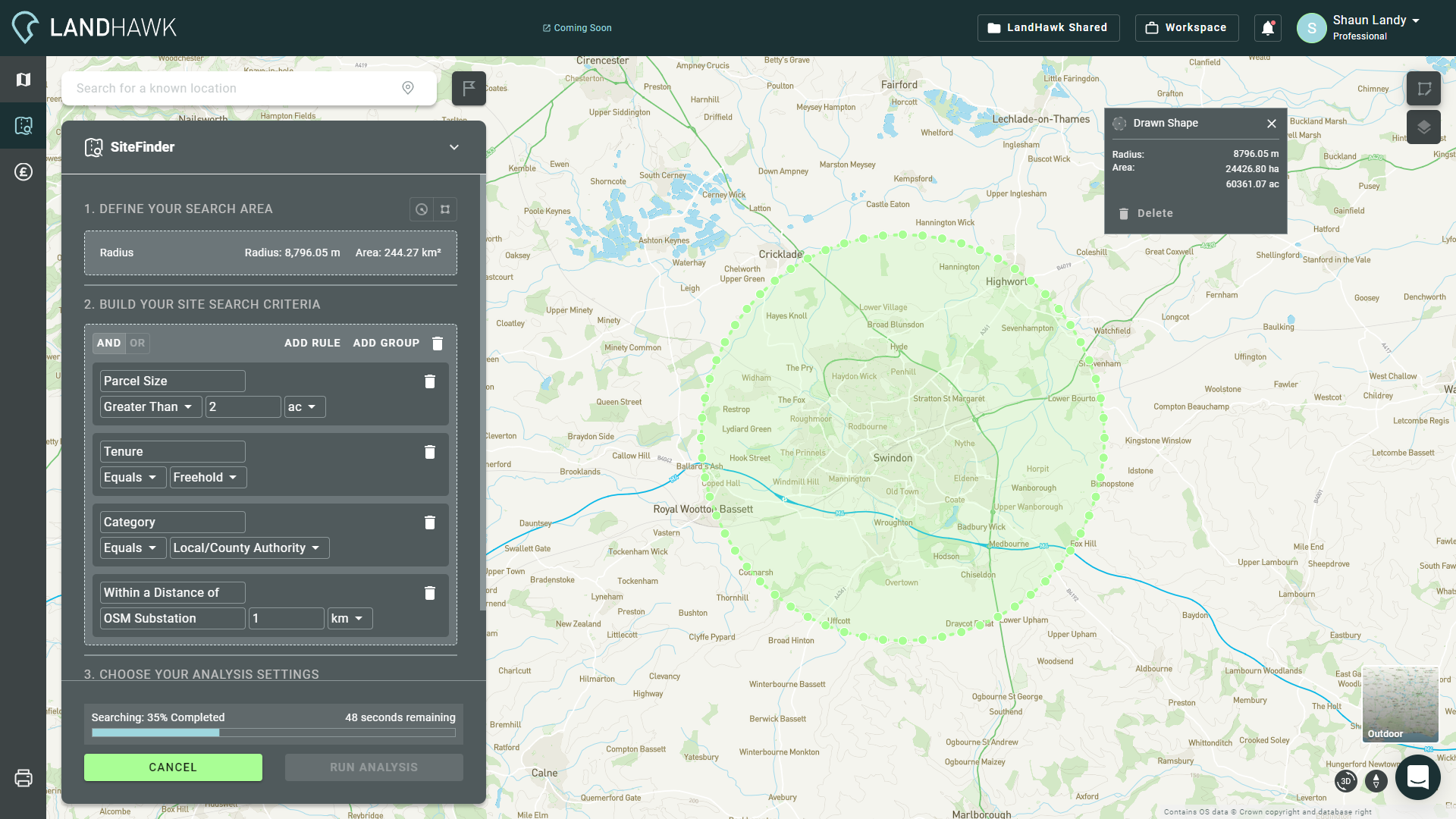Click the Category rule field
The height and width of the screenshot is (819, 1456).
pyautogui.click(x=172, y=522)
